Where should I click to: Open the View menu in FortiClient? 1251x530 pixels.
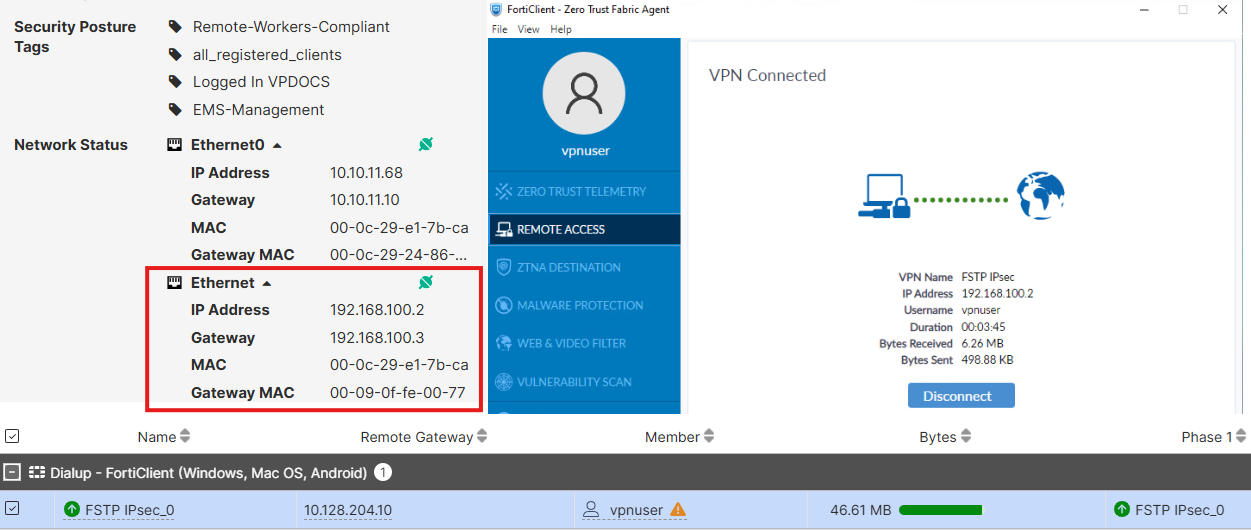(528, 29)
